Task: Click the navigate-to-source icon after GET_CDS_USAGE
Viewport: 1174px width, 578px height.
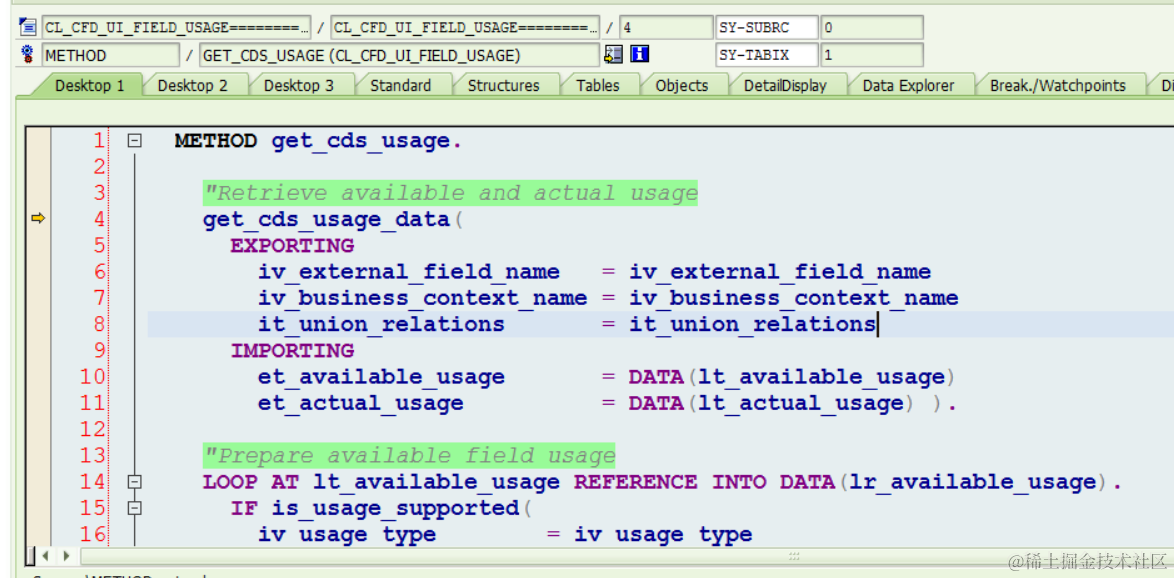Action: [x=613, y=55]
